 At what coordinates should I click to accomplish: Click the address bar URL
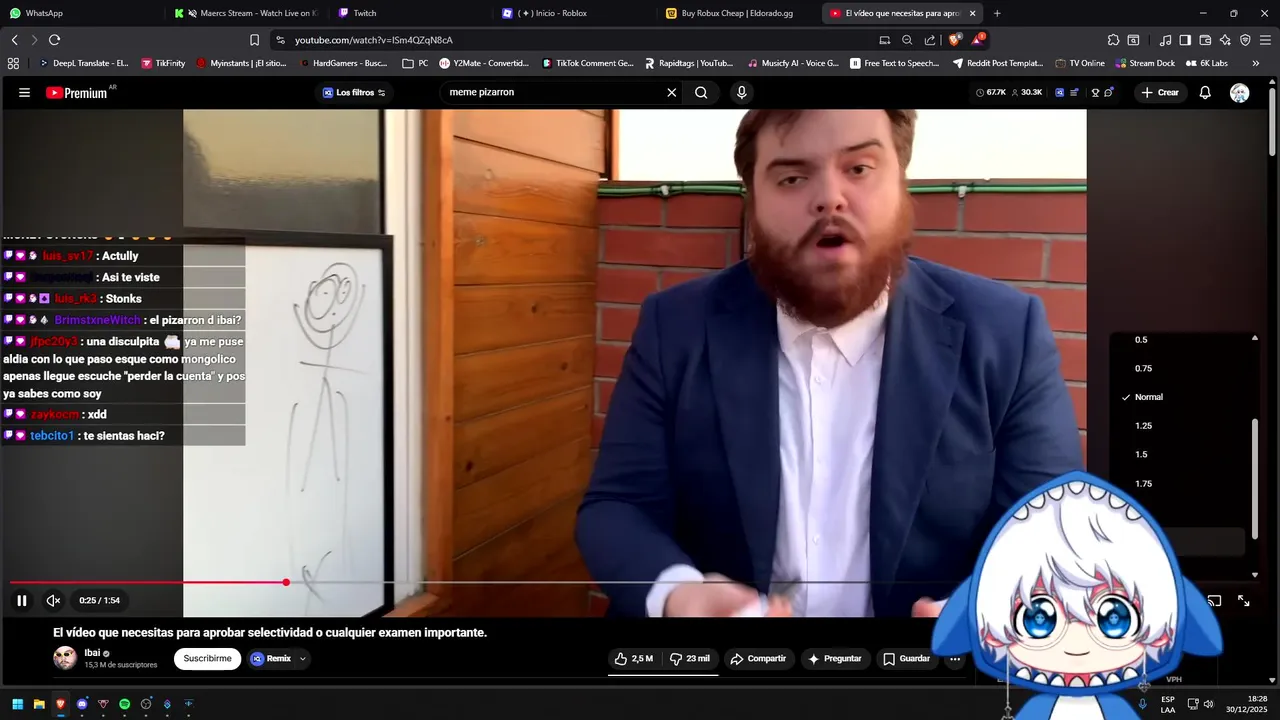(374, 40)
